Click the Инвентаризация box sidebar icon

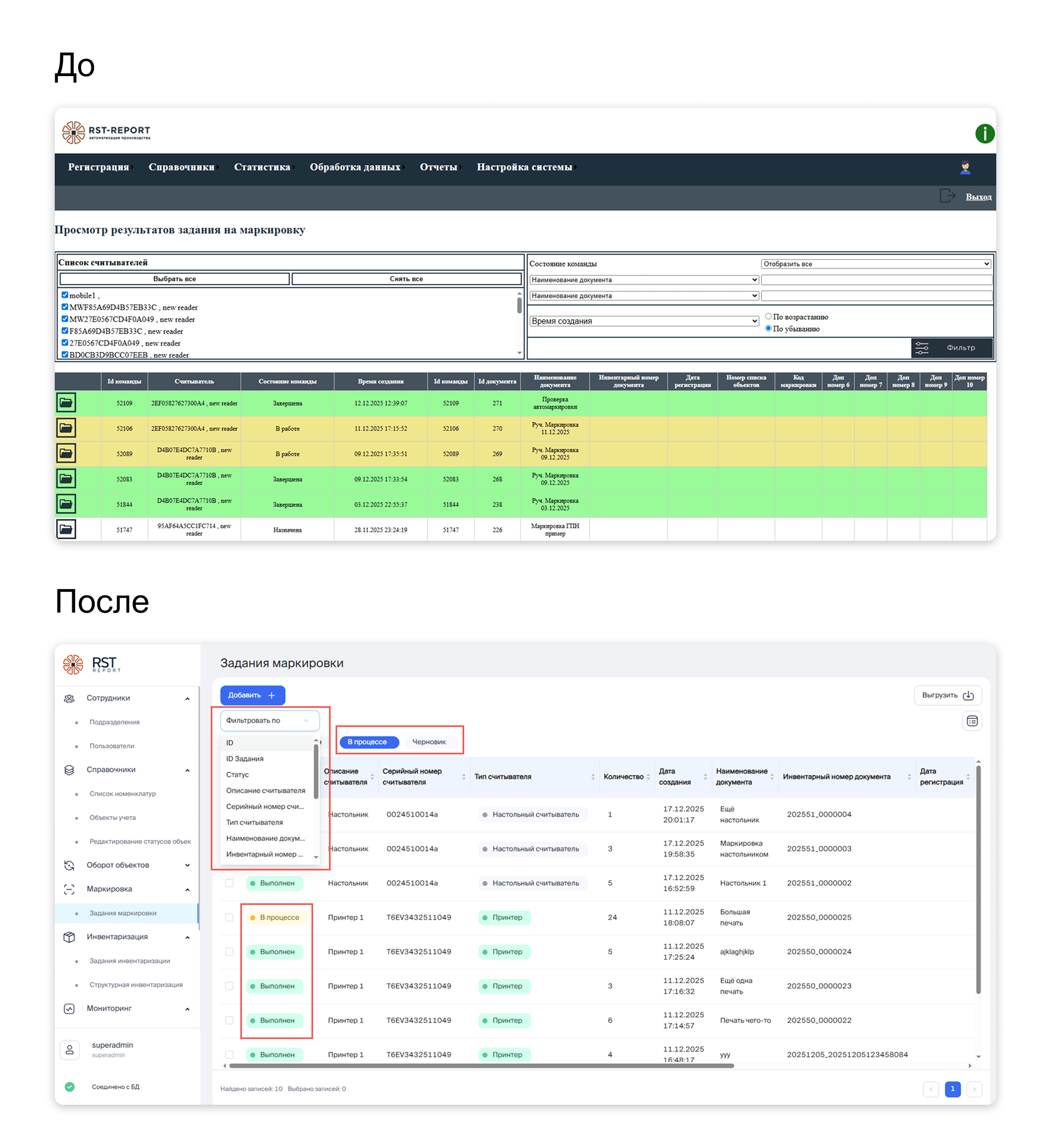click(70, 937)
